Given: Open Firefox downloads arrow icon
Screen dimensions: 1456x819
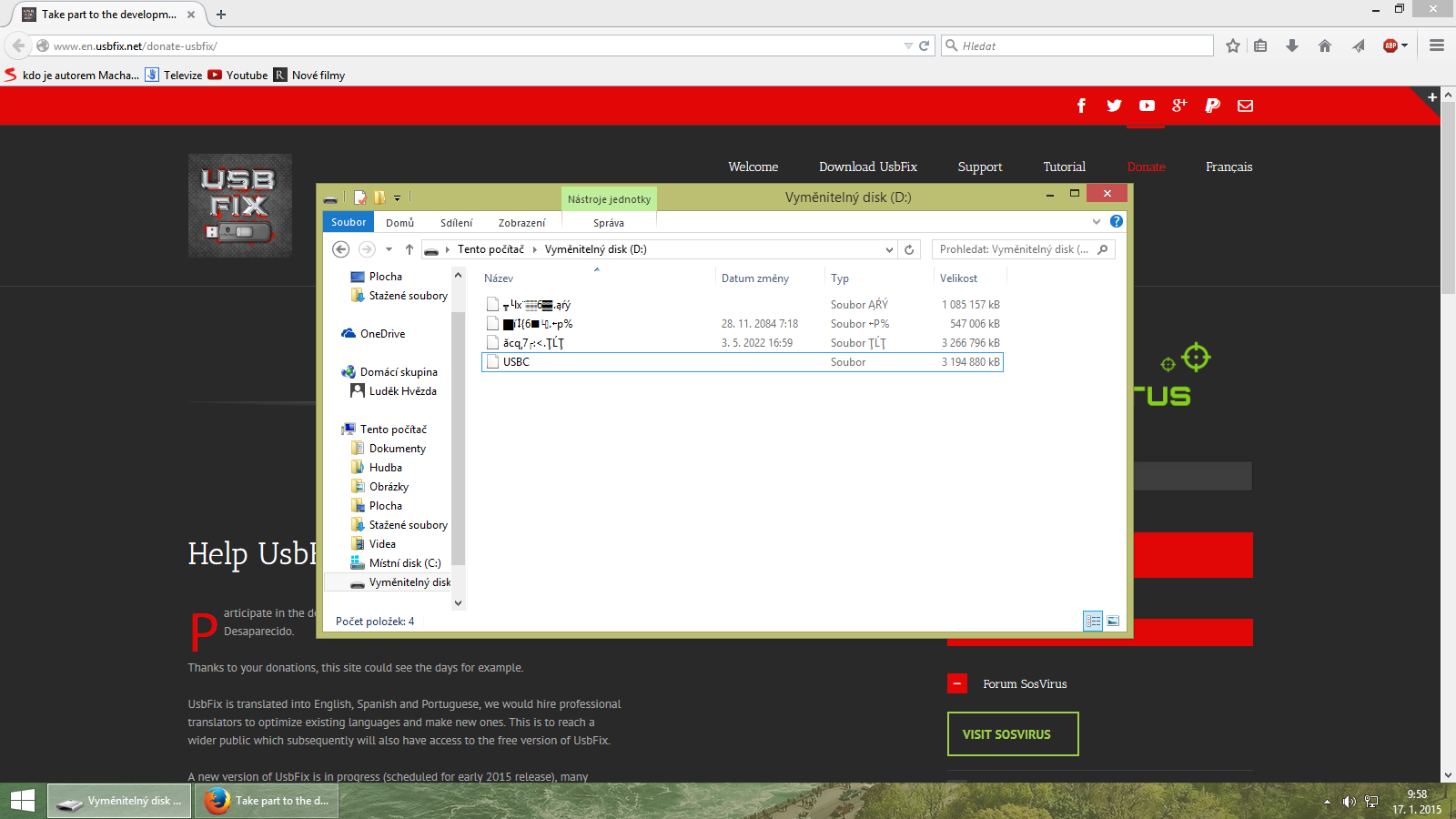Looking at the screenshot, I should (x=1292, y=45).
